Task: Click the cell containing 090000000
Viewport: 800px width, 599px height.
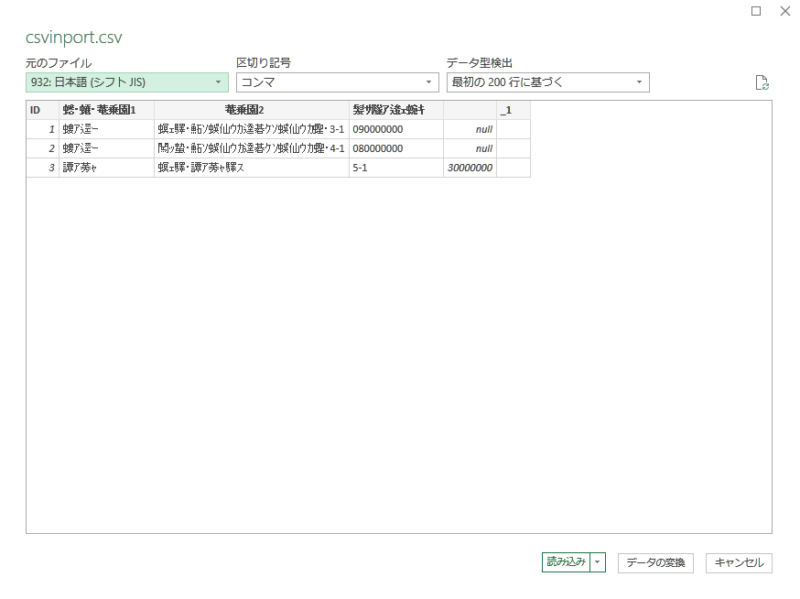Action: [395, 129]
